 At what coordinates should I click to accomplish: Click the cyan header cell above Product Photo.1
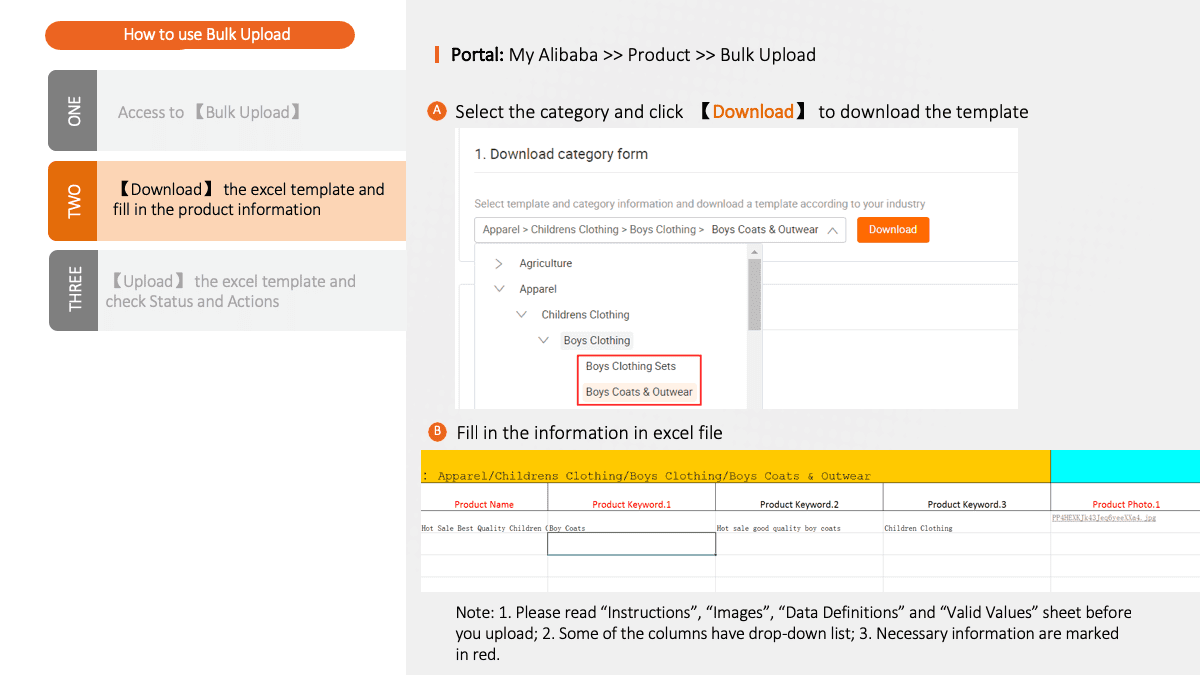(x=1125, y=466)
